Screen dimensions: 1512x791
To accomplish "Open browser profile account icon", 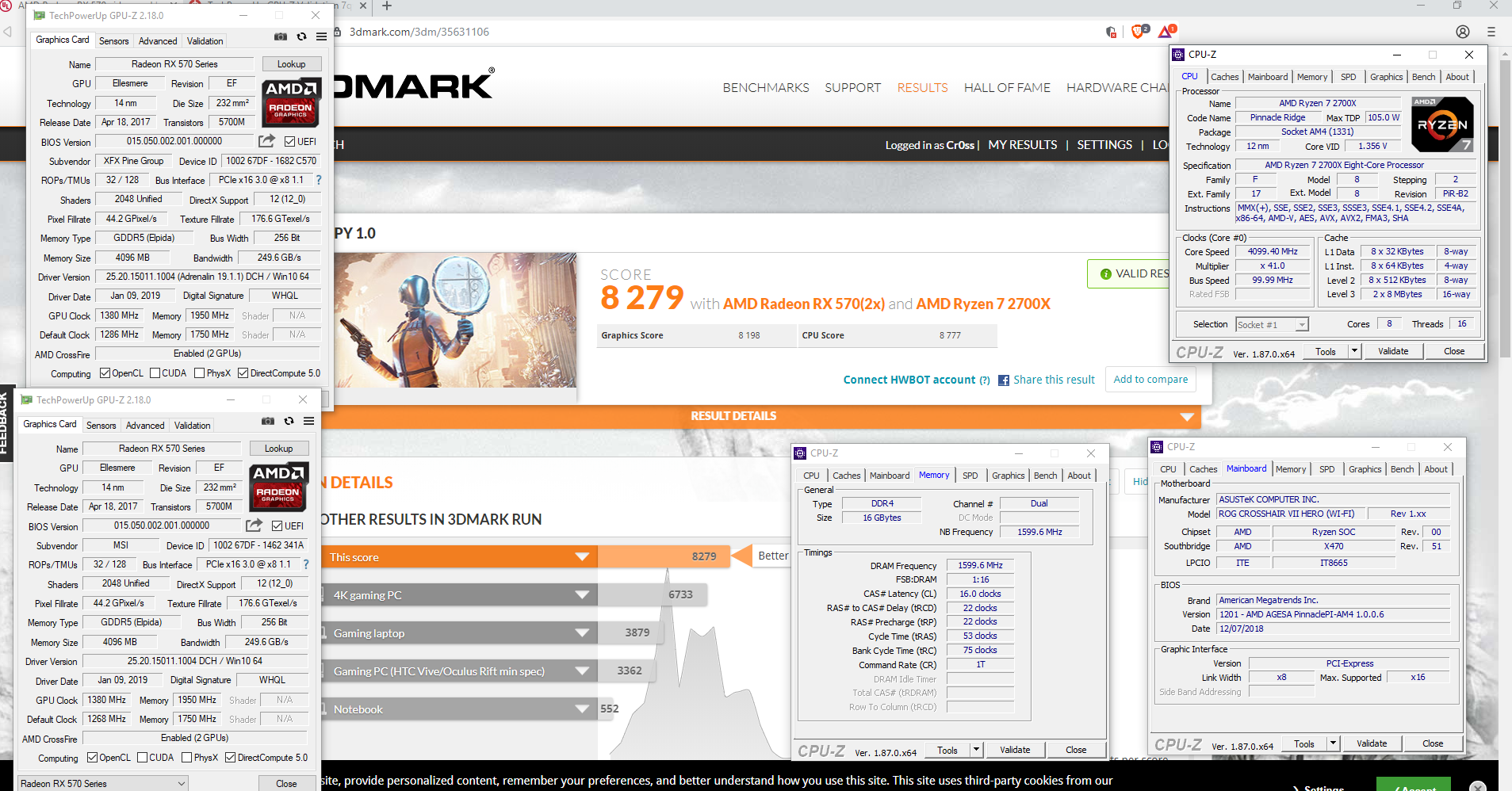I will pyautogui.click(x=1463, y=32).
